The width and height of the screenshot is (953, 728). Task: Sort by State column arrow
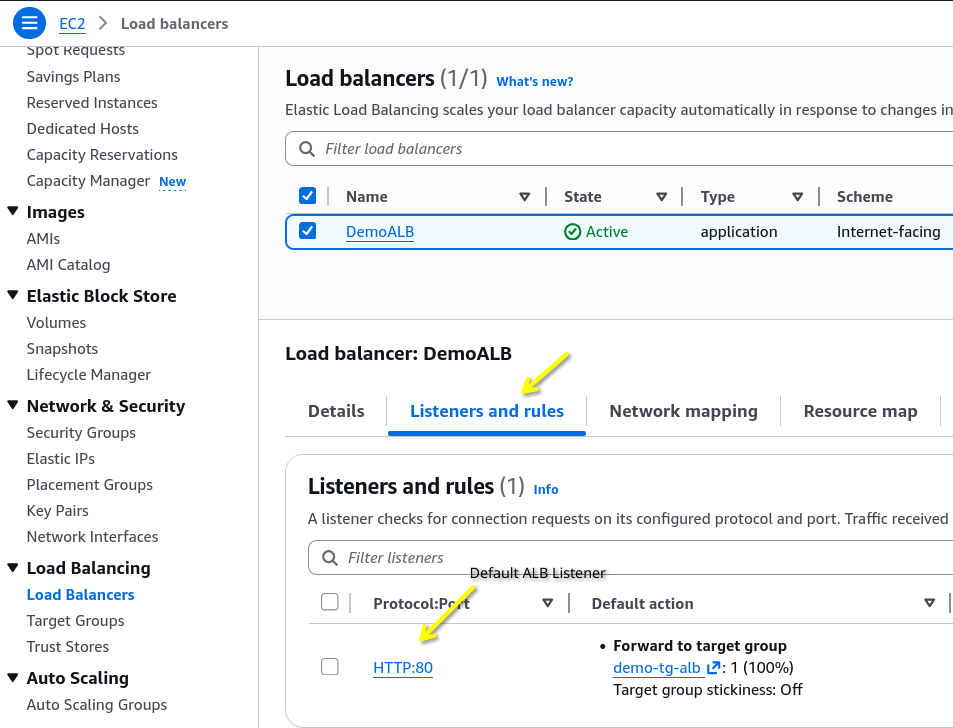point(662,197)
